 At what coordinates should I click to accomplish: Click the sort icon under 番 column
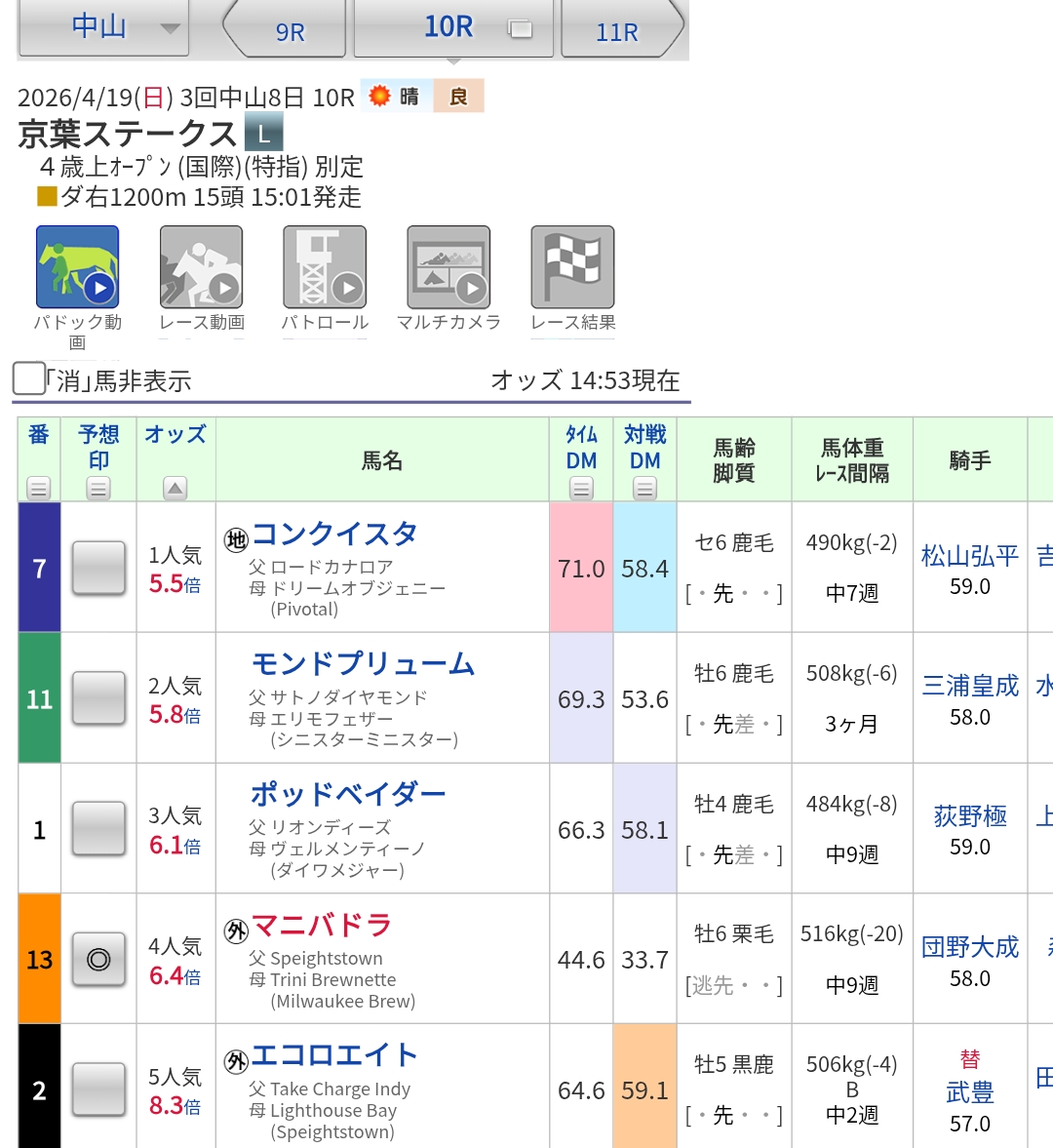point(39,488)
